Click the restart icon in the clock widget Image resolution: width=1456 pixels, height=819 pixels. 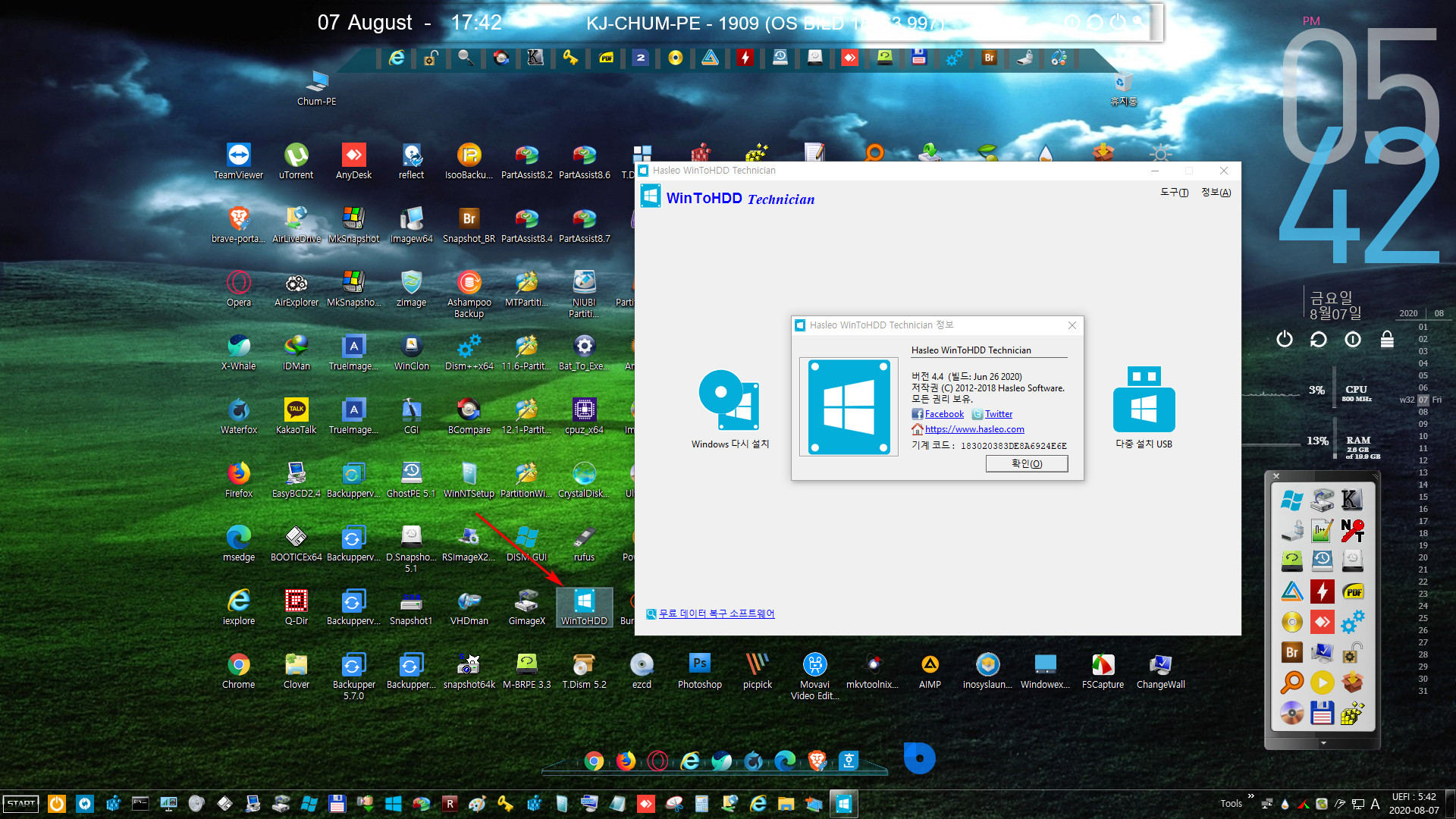pos(1319,340)
